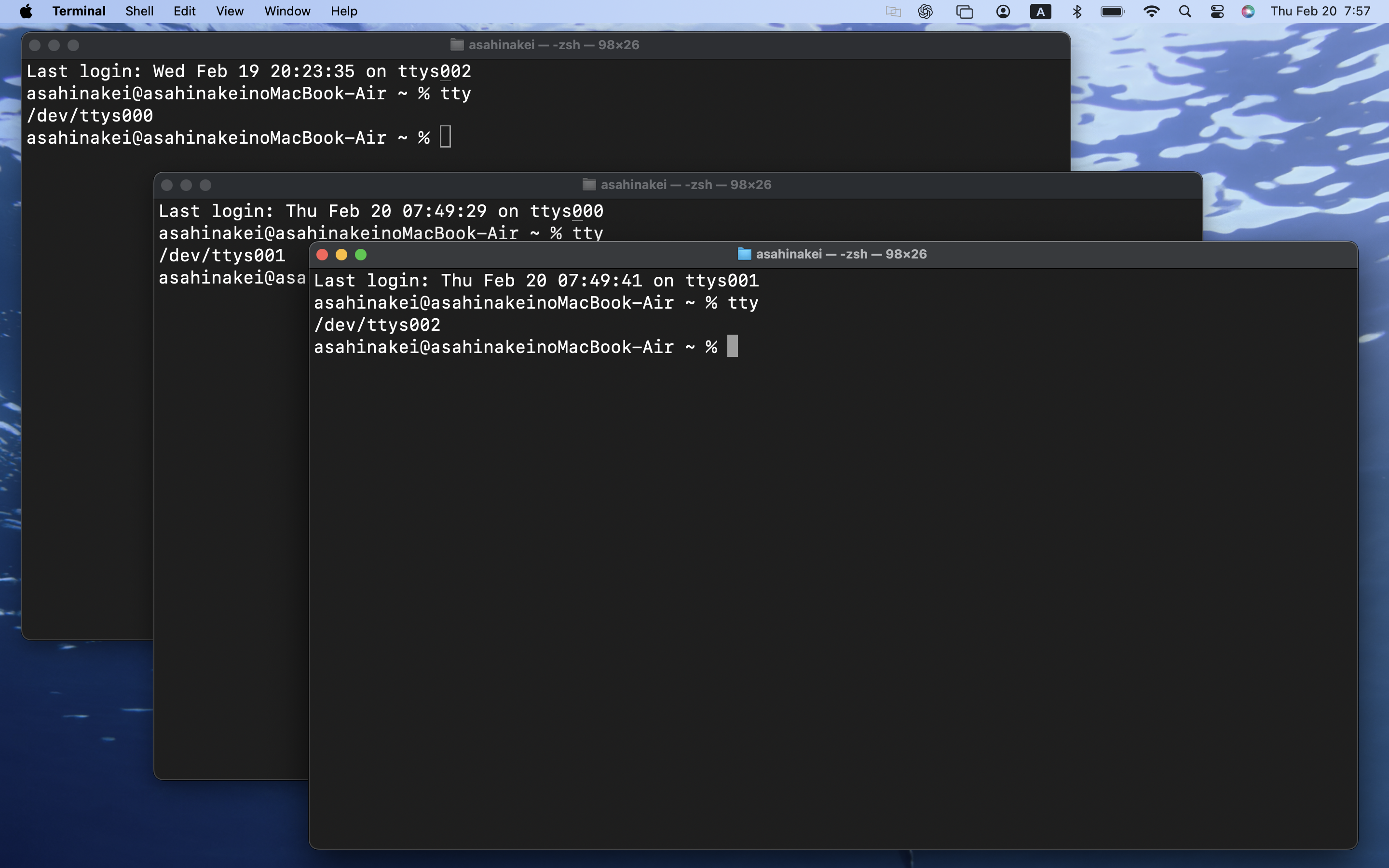Click the yellow minimize button of front window

[x=341, y=254]
